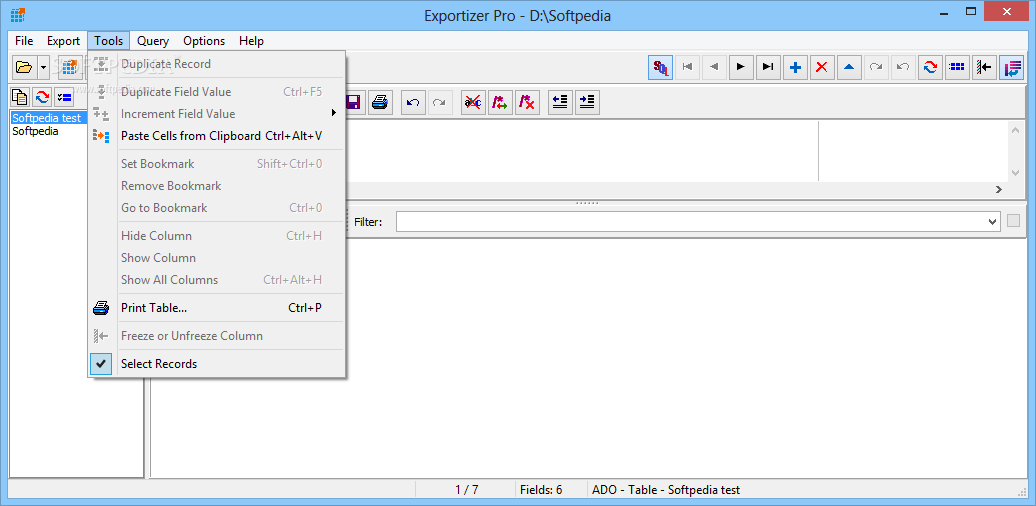Open the Export menu
1036x506 pixels.
coord(63,41)
